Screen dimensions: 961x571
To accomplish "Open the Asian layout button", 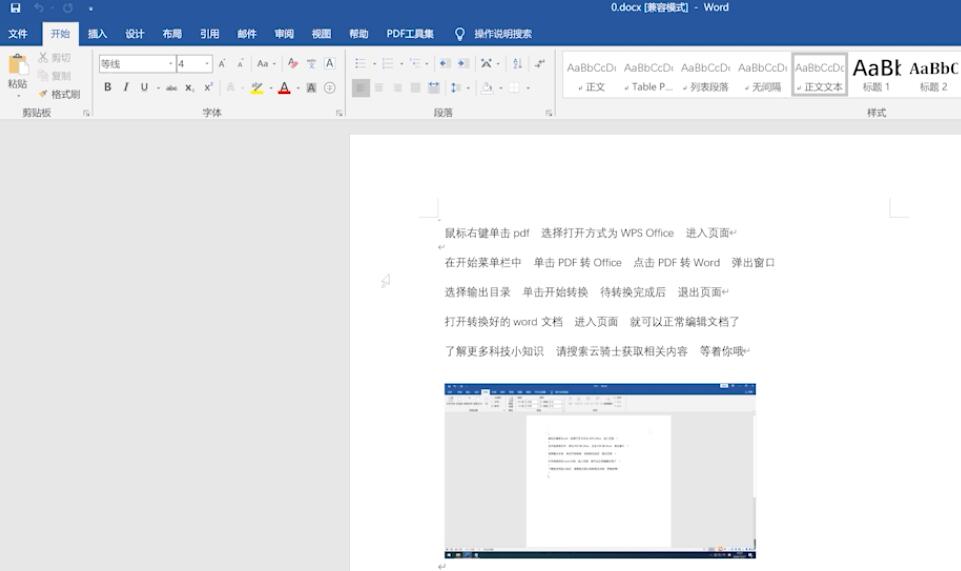I will coord(487,64).
